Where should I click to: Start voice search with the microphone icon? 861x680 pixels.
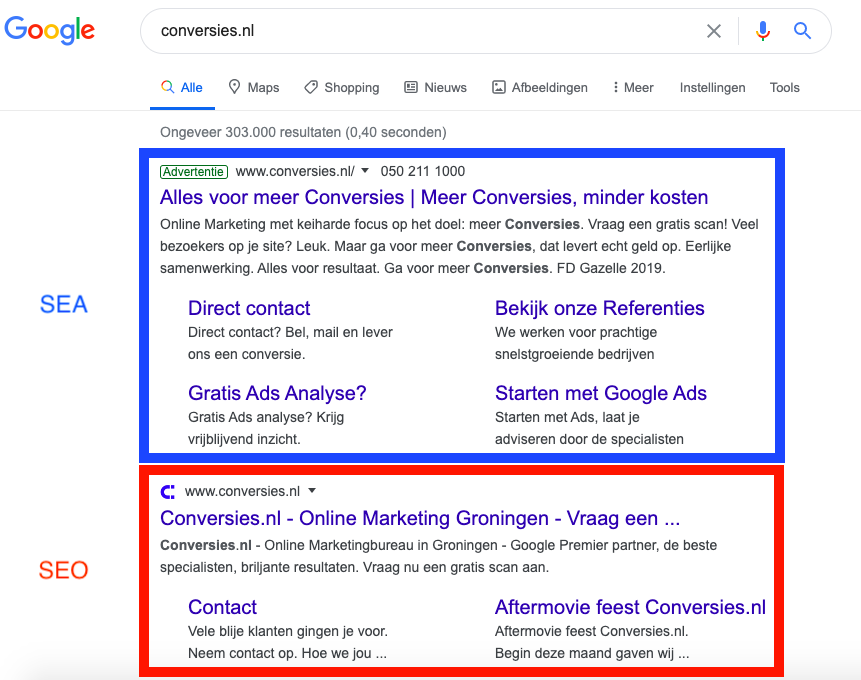763,31
